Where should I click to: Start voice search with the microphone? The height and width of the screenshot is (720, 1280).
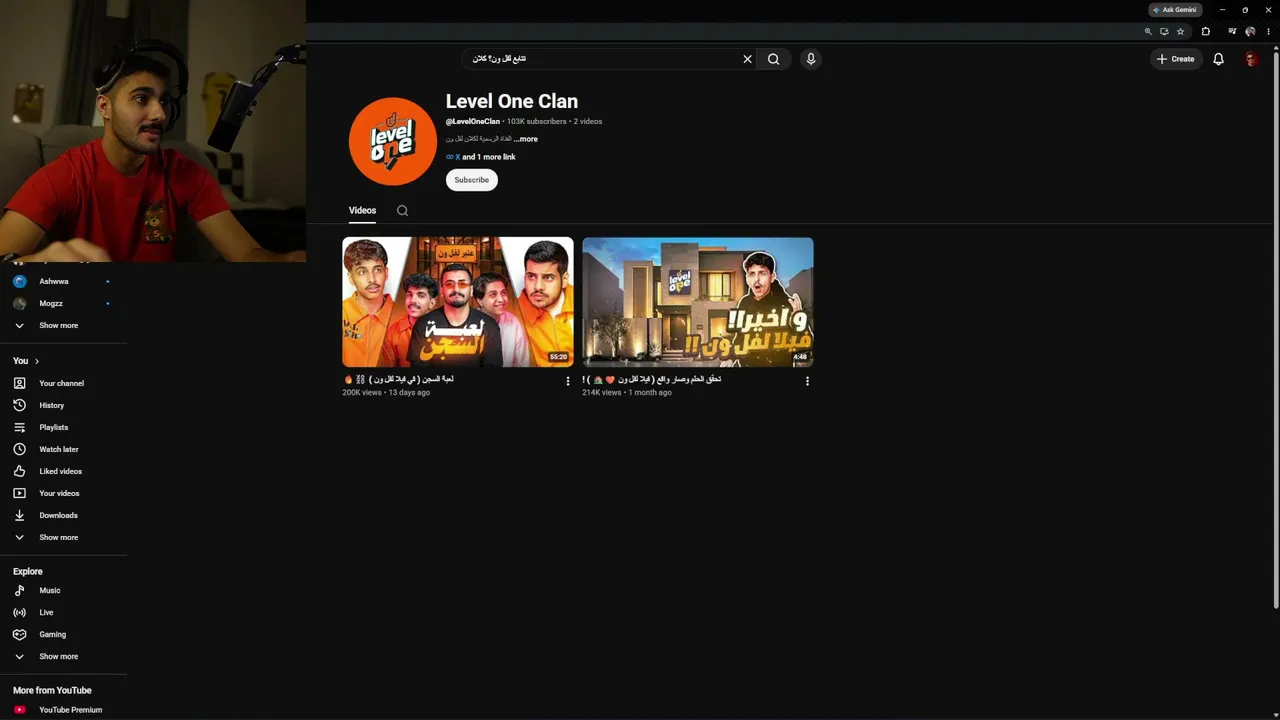pos(811,59)
